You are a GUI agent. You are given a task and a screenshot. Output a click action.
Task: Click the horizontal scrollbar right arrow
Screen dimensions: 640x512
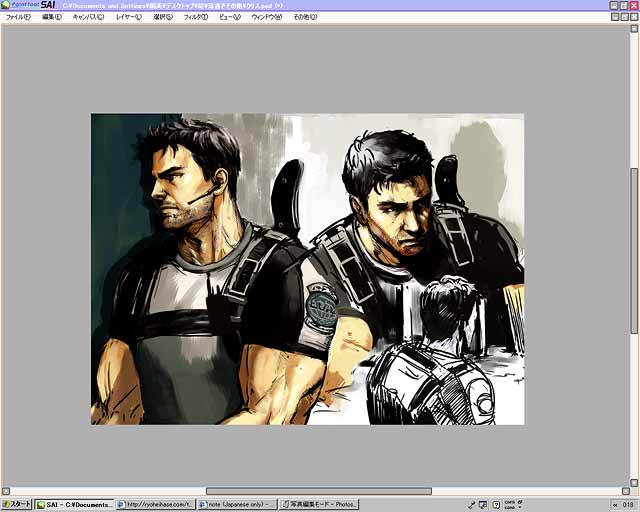tap(626, 491)
